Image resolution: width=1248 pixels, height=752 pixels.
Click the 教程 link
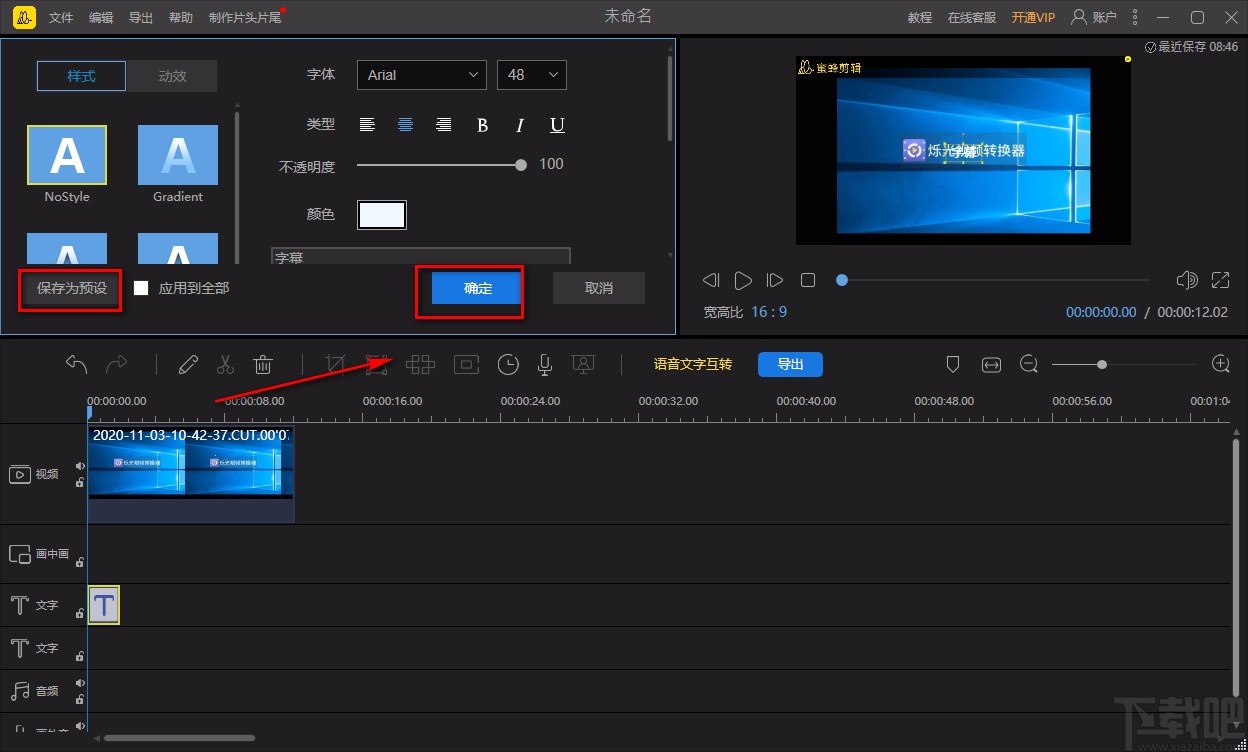920,18
